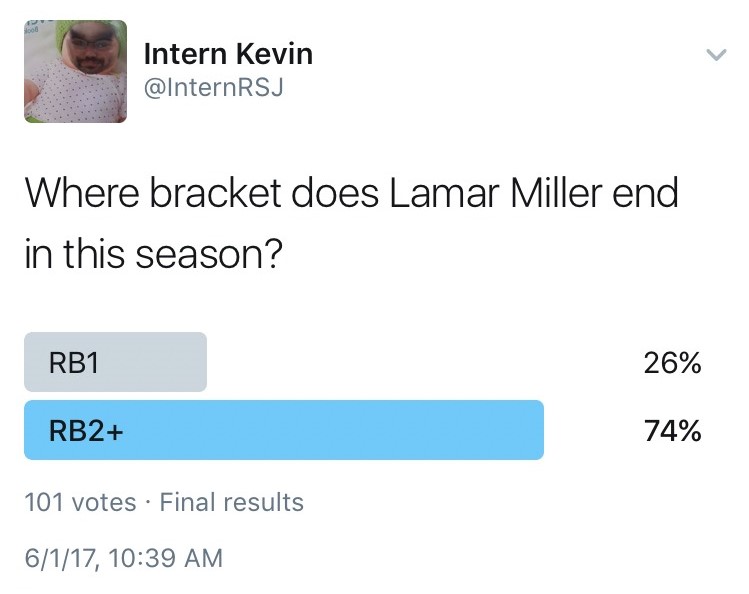Click the words Lamar Miller in tweet
Image resolution: width=749 pixels, height=594 pixels.
tap(496, 193)
